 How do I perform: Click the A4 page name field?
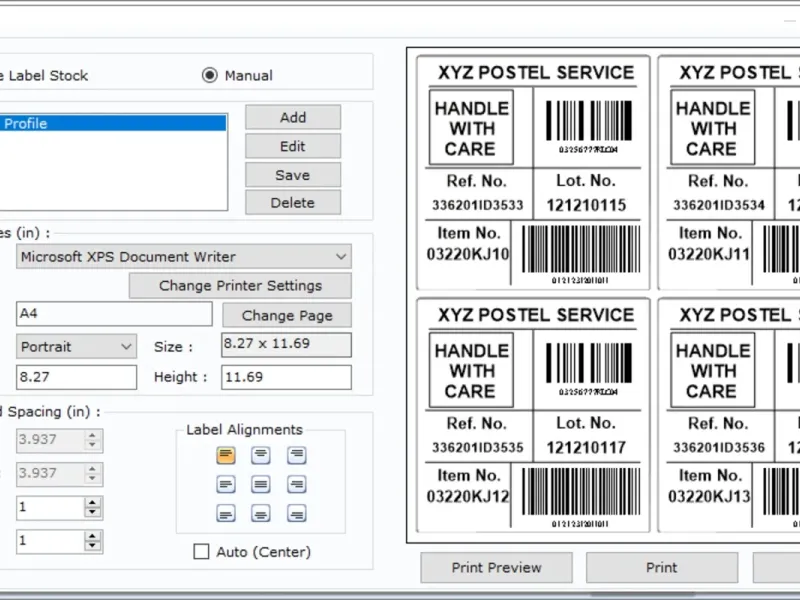pyautogui.click(x=114, y=314)
